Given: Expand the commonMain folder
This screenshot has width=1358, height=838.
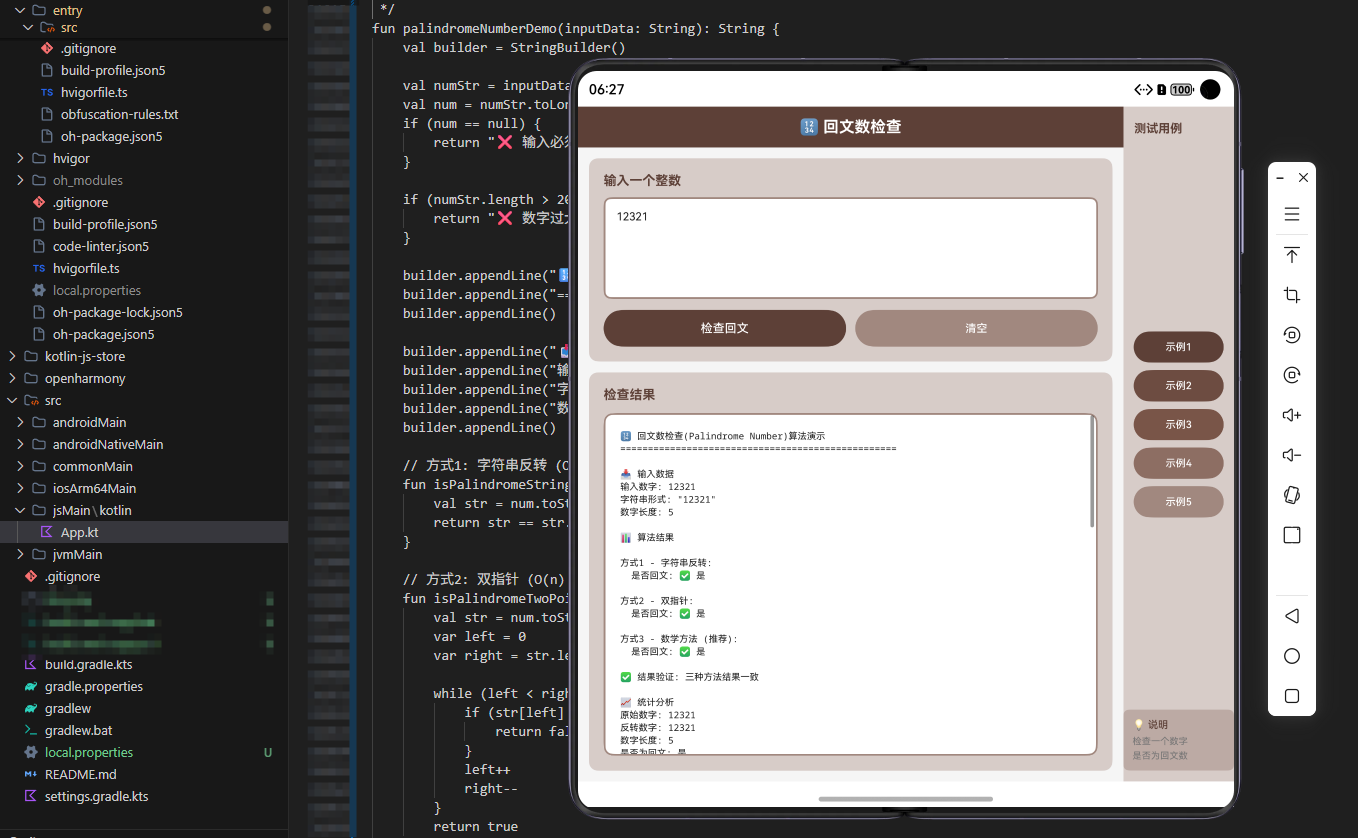Looking at the screenshot, I should click(20, 466).
